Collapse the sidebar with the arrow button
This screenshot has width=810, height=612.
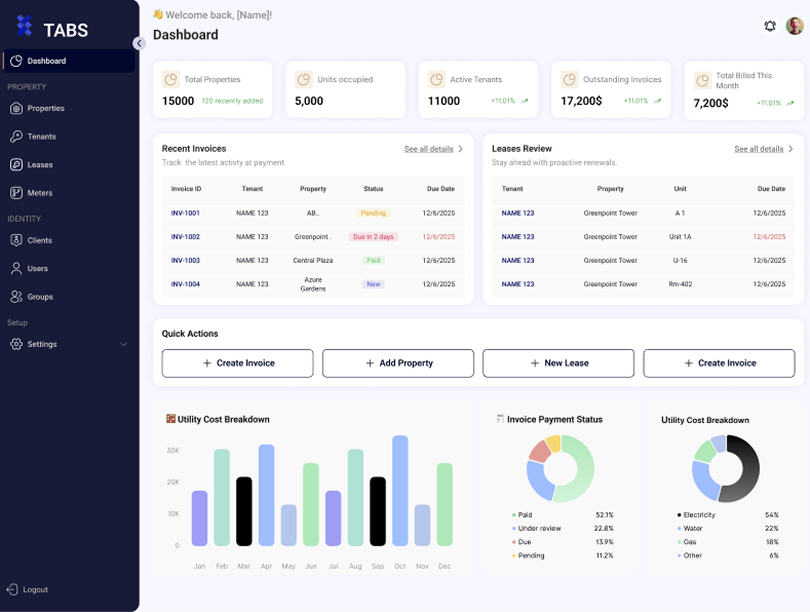pos(139,43)
